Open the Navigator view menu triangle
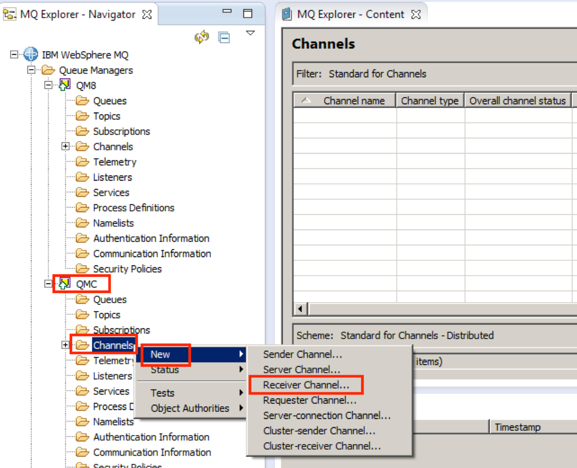Image resolution: width=577 pixels, height=468 pixels. click(x=250, y=33)
